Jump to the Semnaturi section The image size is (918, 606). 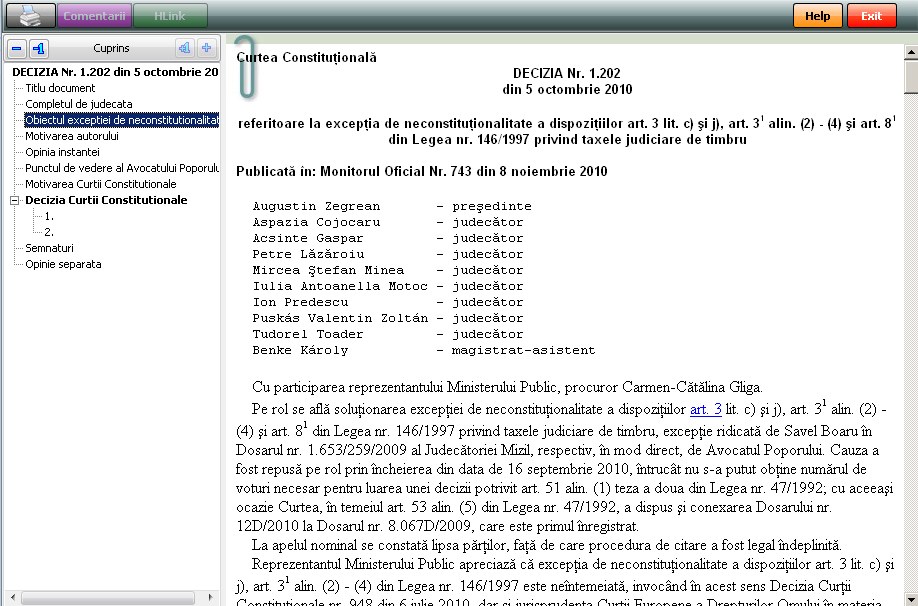point(49,248)
